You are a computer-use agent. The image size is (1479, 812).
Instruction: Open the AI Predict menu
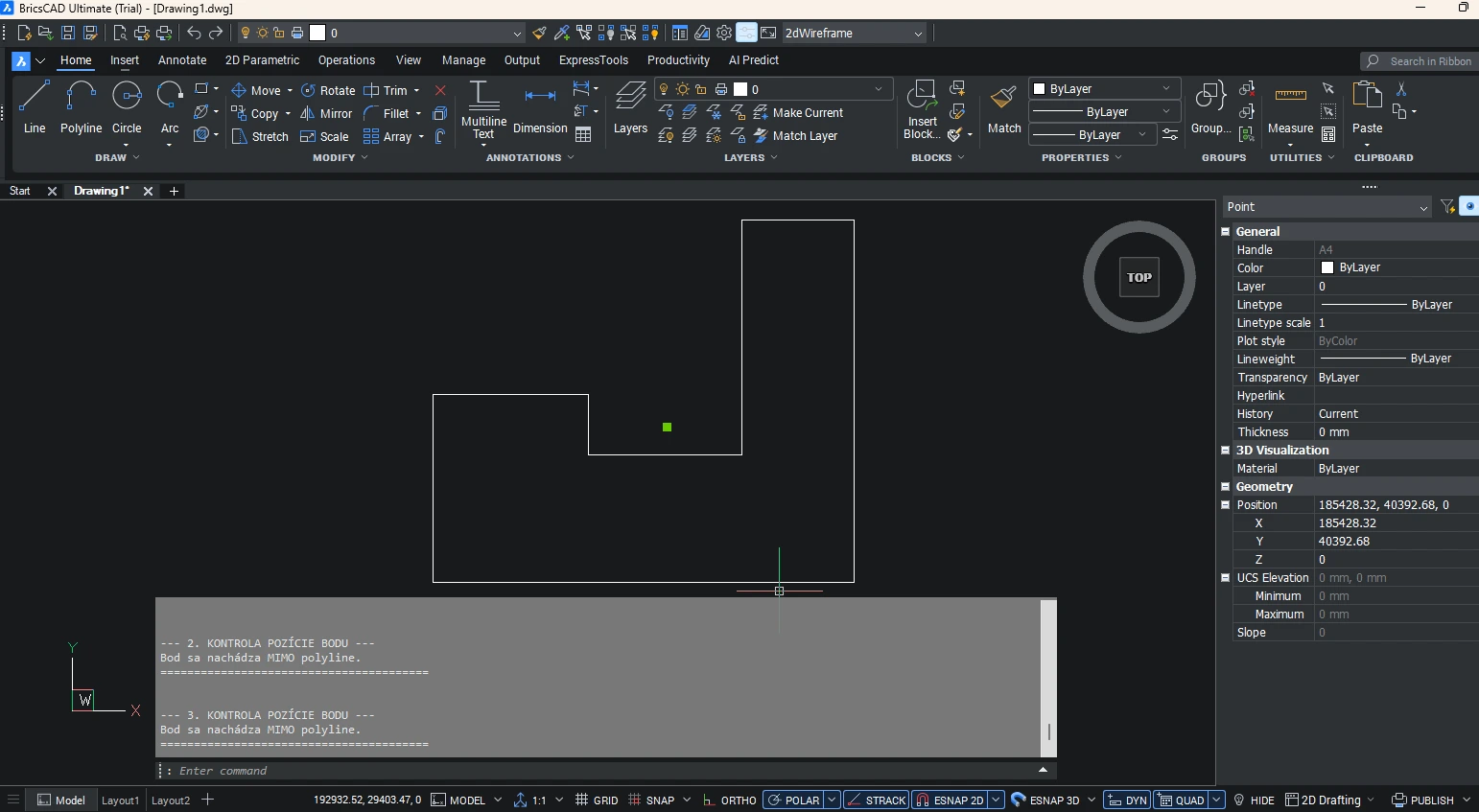tap(754, 59)
